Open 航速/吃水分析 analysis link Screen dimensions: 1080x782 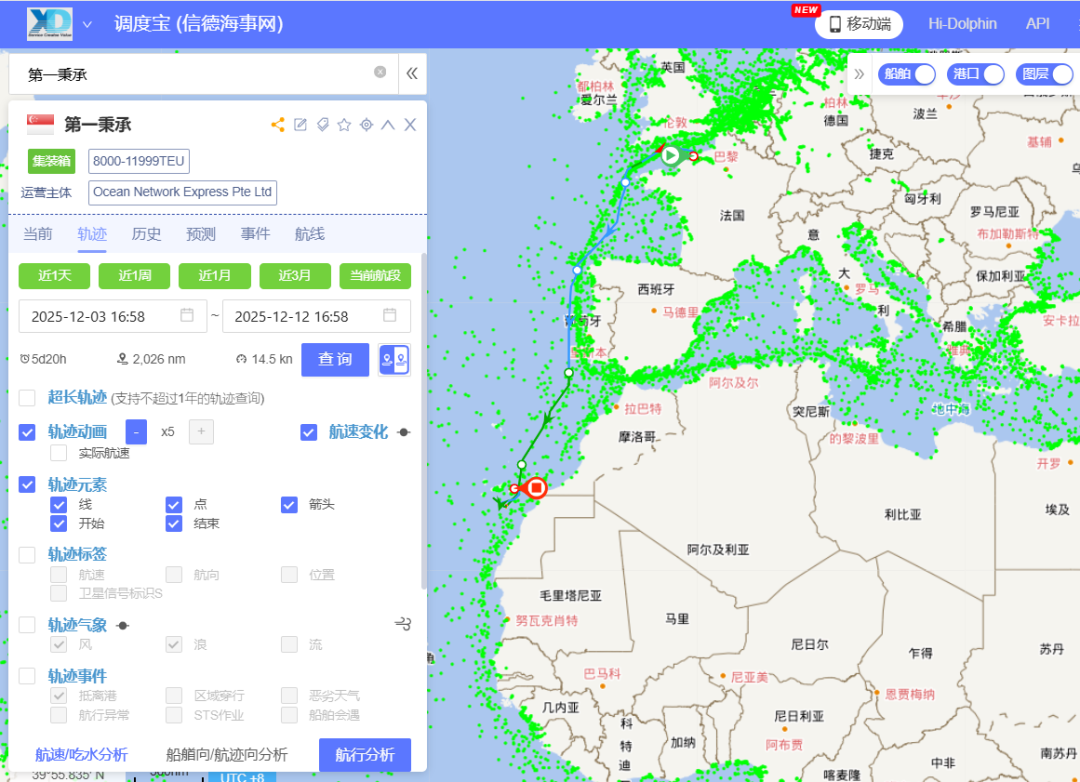tap(81, 755)
